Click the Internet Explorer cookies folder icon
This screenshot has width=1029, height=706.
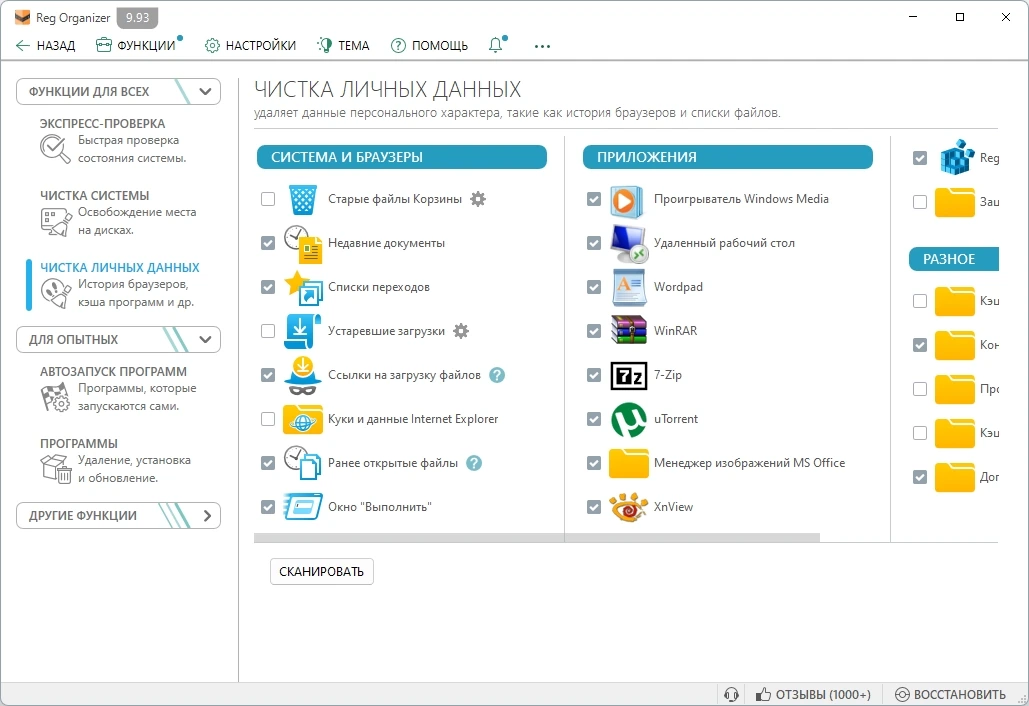pos(303,419)
